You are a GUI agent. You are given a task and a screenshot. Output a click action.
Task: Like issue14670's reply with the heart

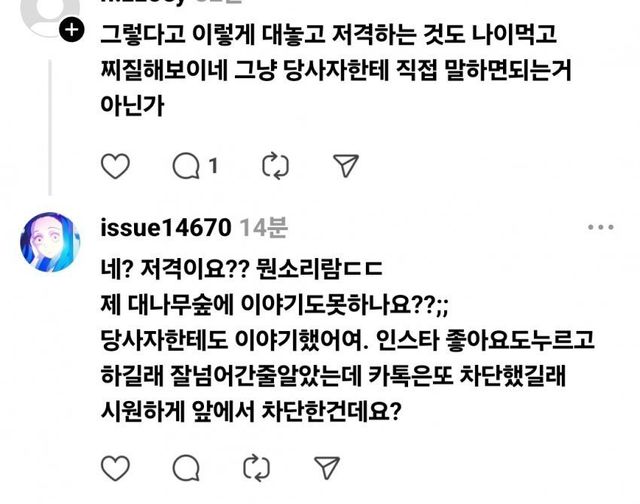[115, 468]
